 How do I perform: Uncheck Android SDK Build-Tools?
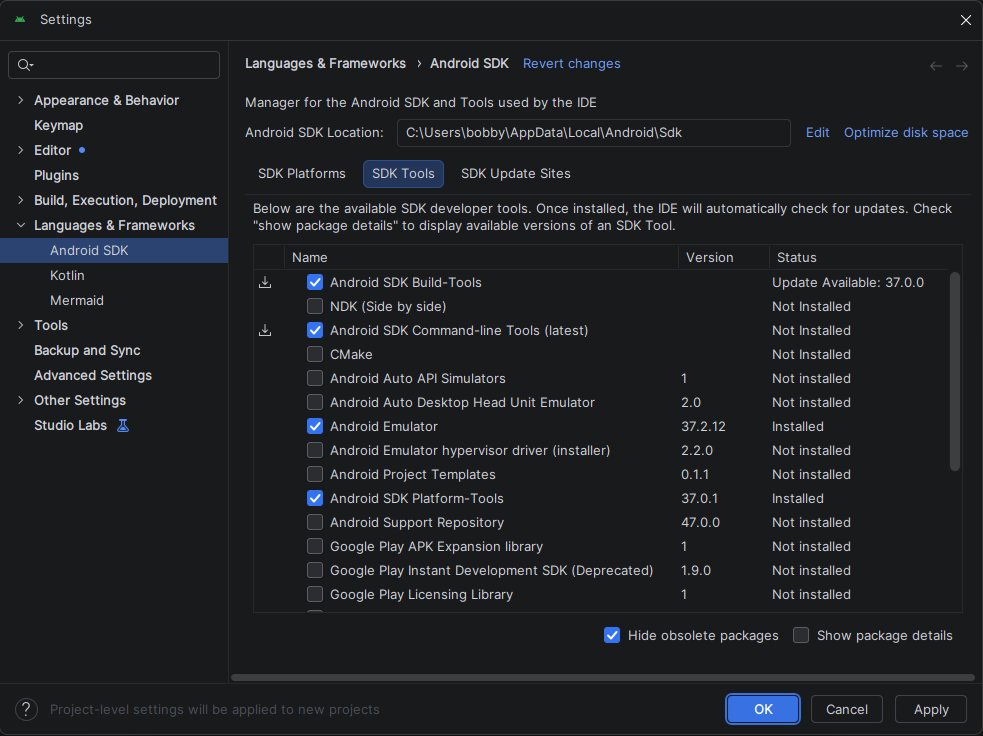(315, 282)
